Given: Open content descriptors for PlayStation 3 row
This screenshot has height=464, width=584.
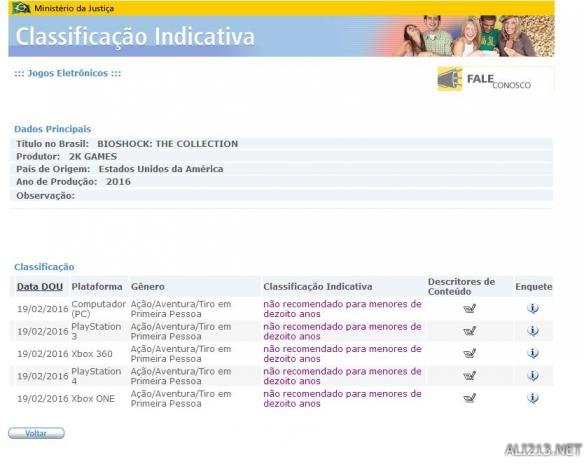Looking at the screenshot, I should pyautogui.click(x=470, y=331).
